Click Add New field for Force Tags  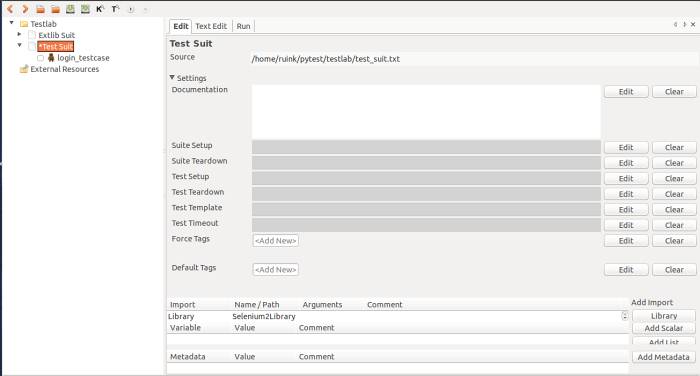coord(275,241)
